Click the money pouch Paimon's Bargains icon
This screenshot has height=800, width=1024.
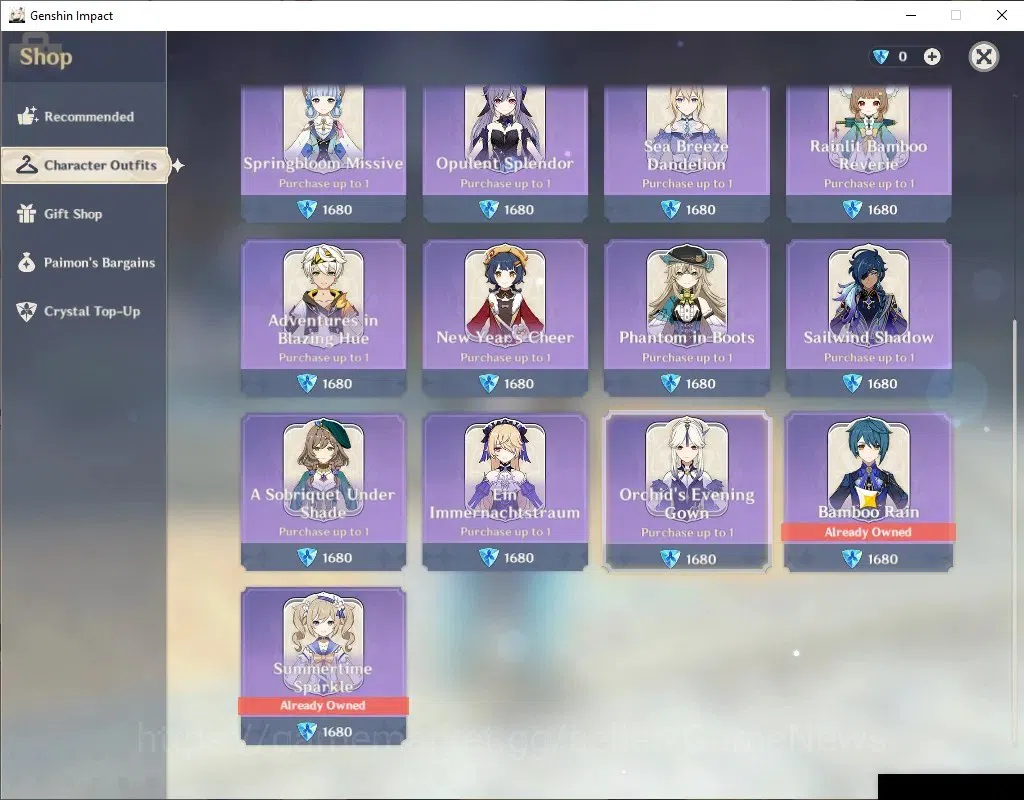click(27, 263)
